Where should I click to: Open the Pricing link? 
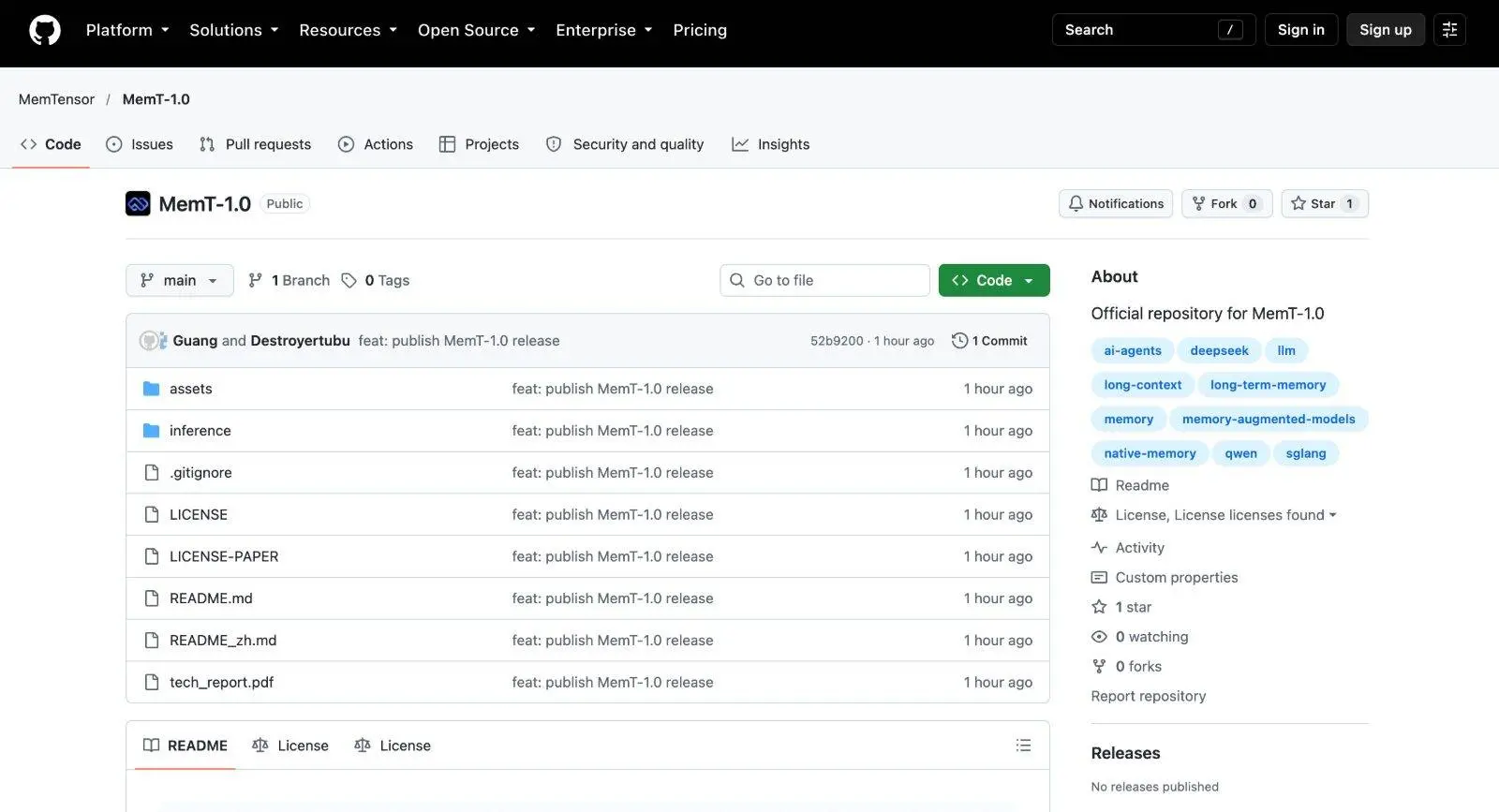pyautogui.click(x=700, y=30)
